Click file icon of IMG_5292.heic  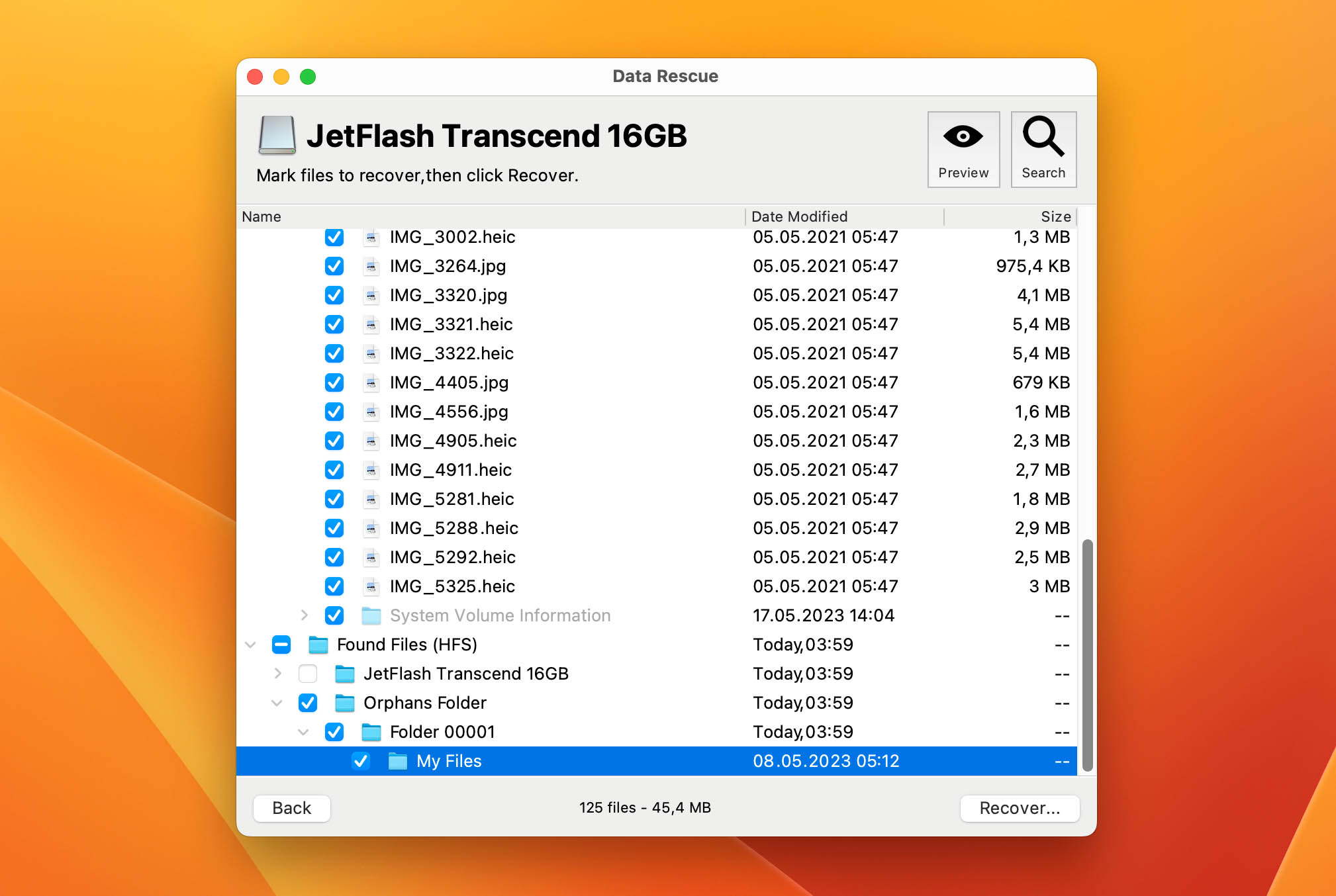pyautogui.click(x=371, y=557)
